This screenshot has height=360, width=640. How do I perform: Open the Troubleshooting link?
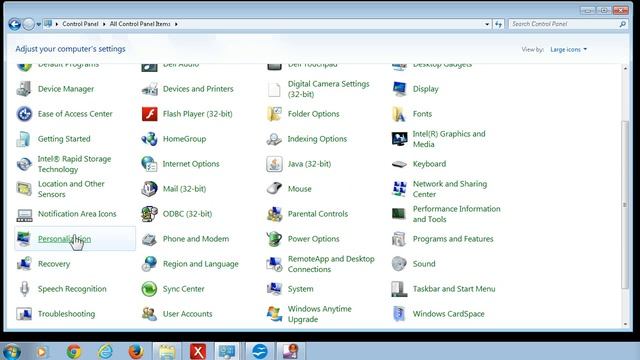tap(67, 314)
